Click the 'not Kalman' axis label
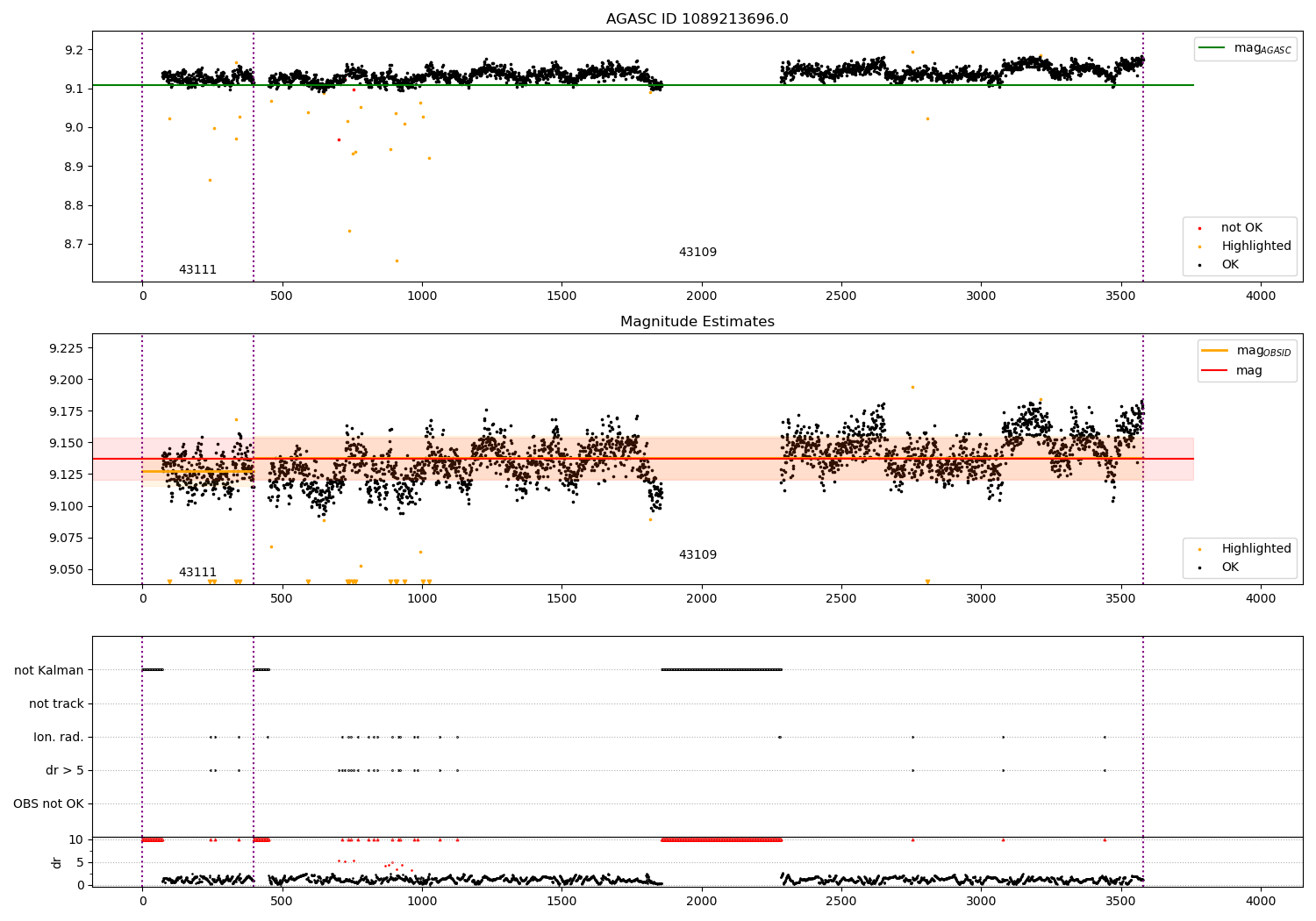 (x=49, y=670)
